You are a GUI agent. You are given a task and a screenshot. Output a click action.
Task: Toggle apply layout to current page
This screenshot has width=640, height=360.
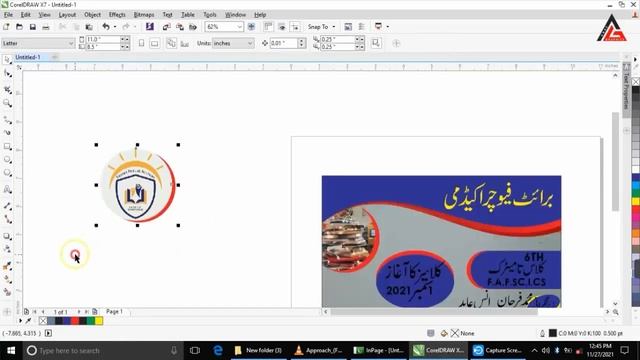184,43
